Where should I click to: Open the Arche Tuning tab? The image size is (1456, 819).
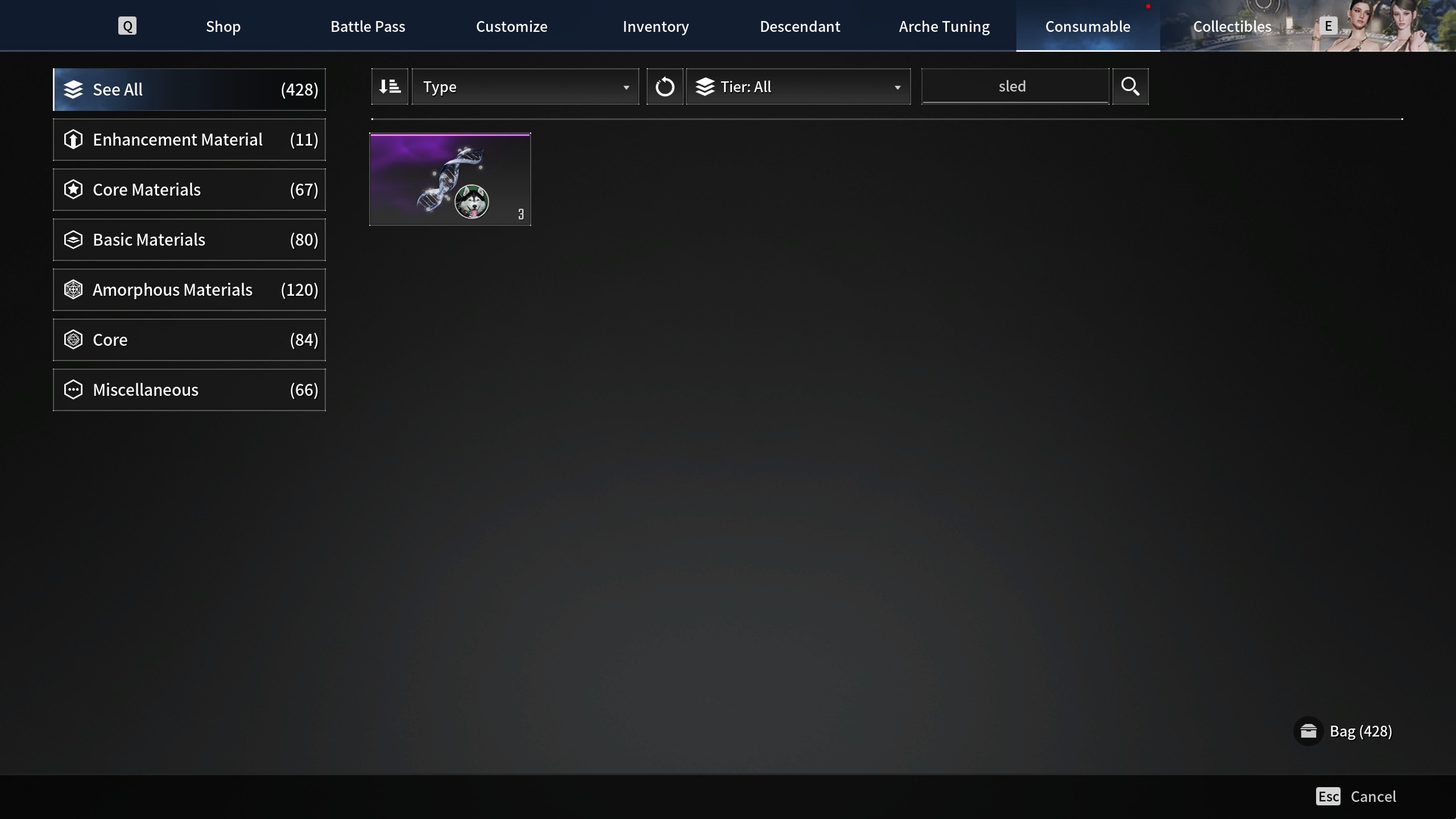pyautogui.click(x=944, y=26)
